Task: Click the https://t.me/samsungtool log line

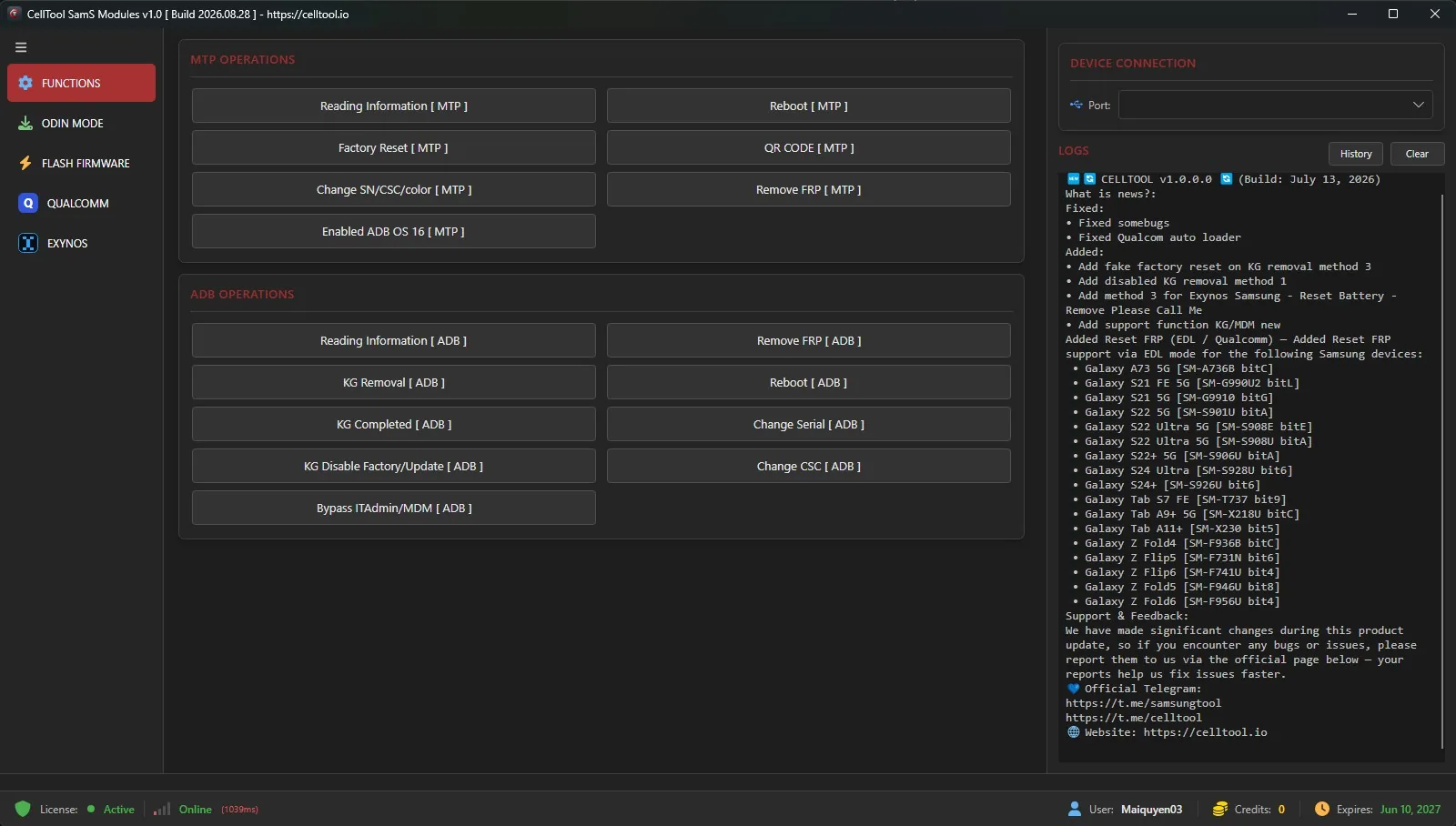Action: 1143,703
